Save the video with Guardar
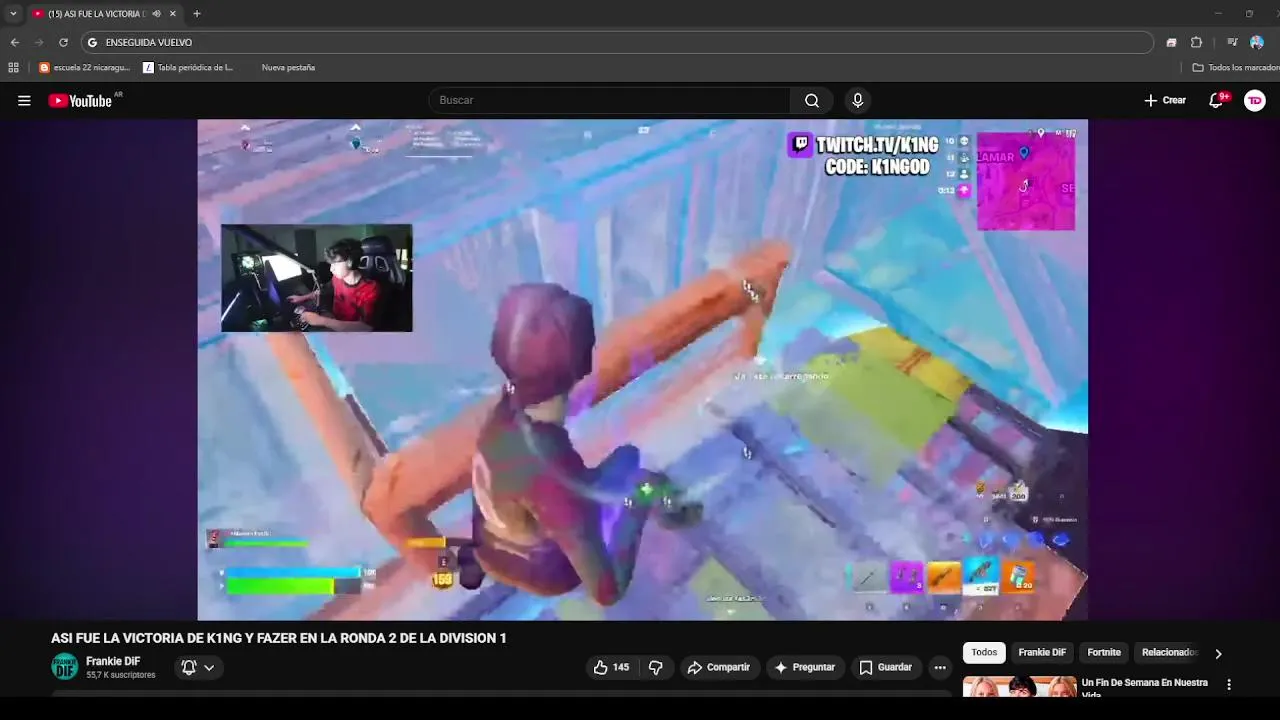This screenshot has height=720, width=1280. pyautogui.click(x=885, y=667)
